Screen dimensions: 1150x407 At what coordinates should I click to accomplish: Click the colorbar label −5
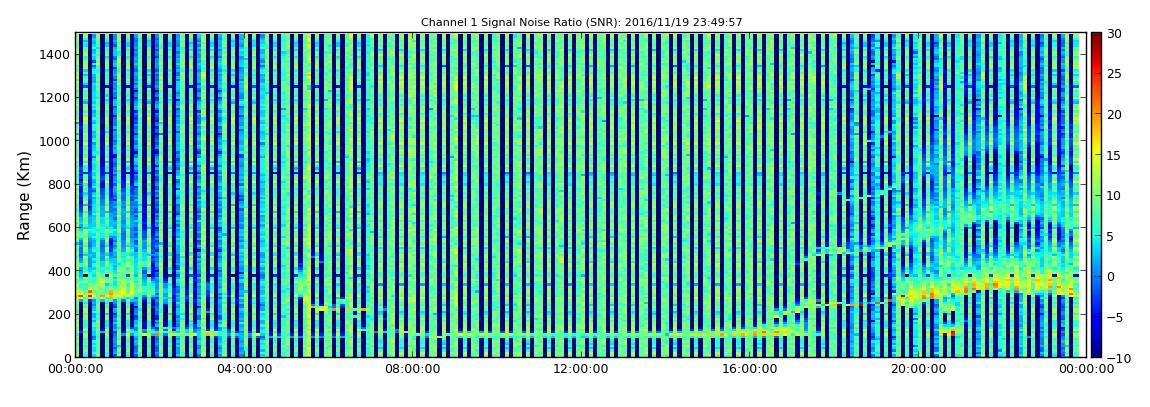(1113, 317)
